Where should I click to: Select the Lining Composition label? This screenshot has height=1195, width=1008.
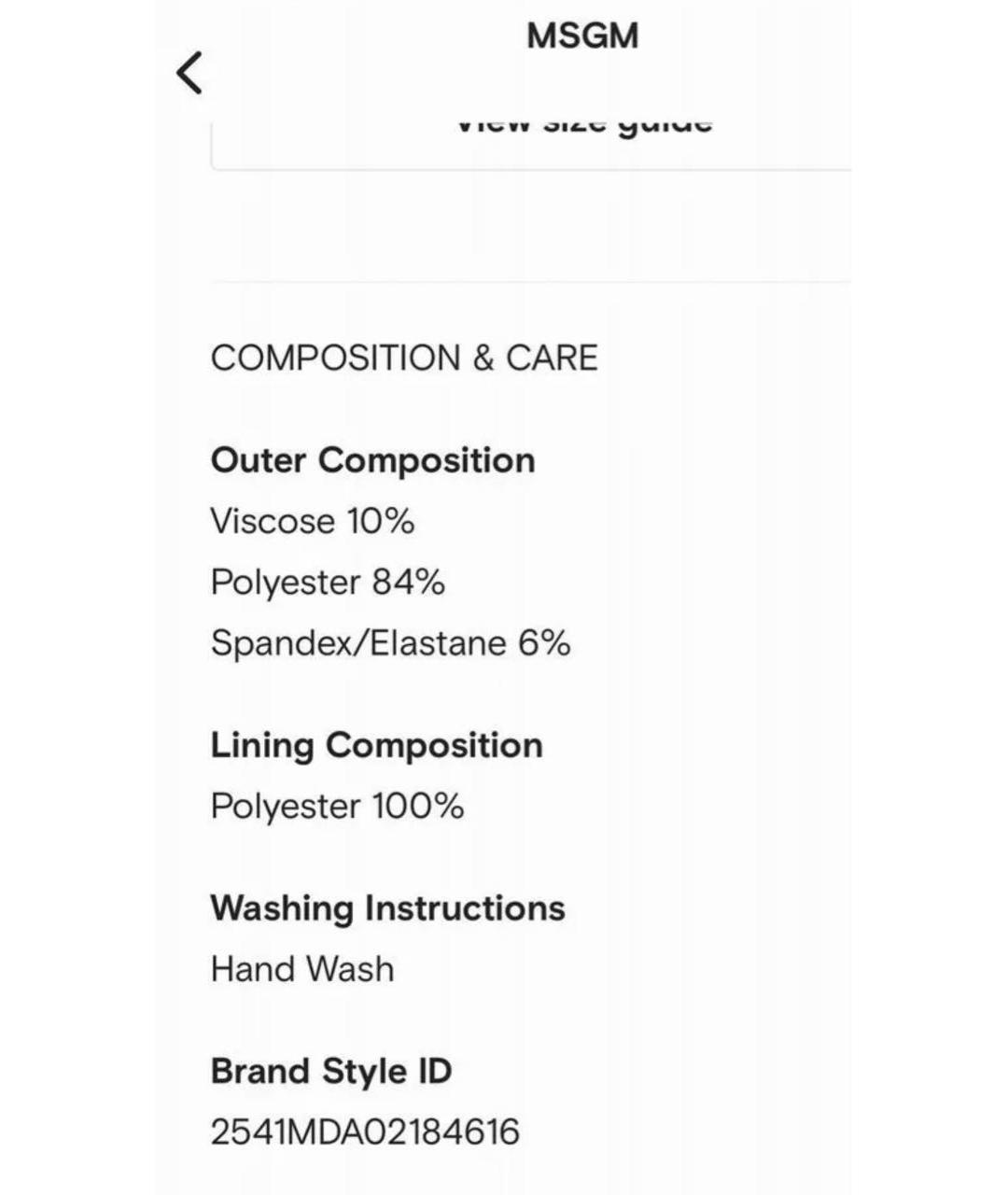click(x=376, y=745)
